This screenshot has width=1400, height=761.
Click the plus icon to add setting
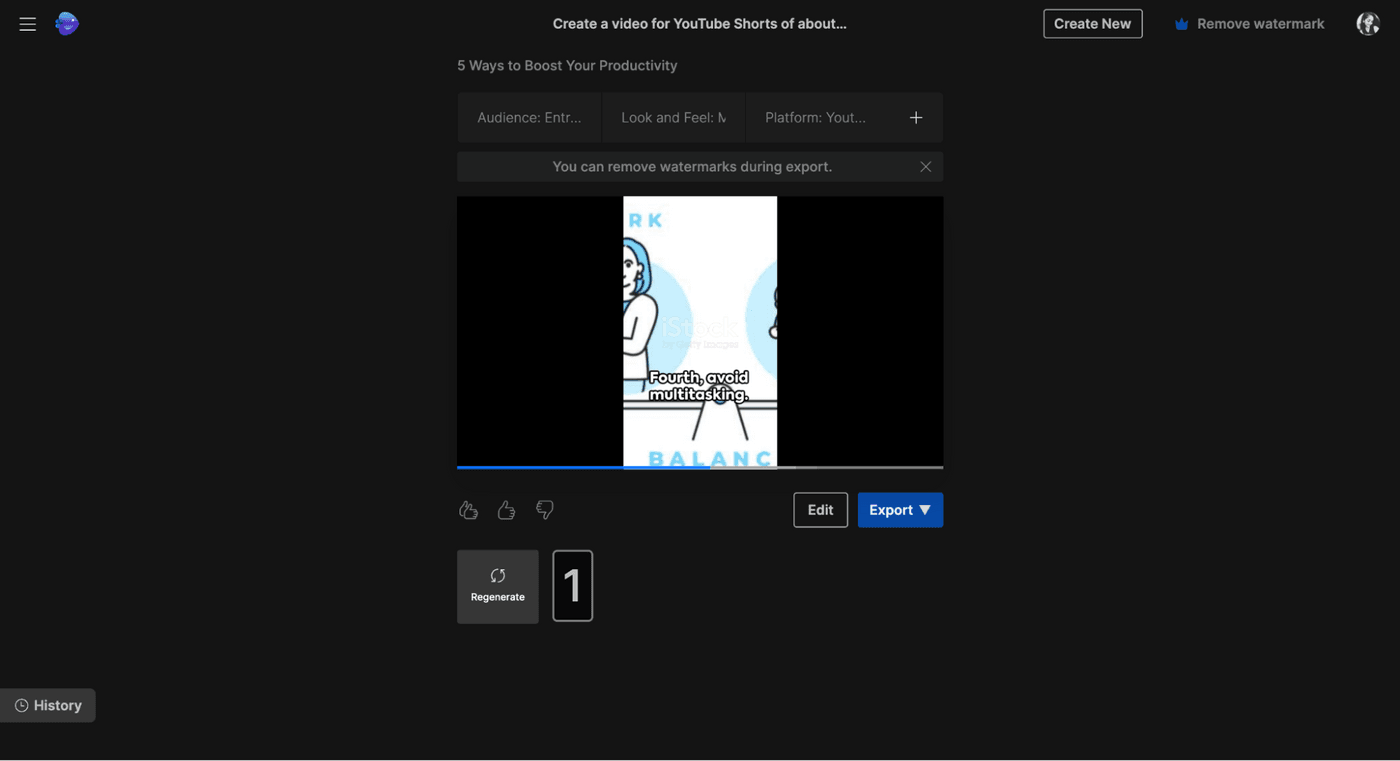tap(915, 118)
